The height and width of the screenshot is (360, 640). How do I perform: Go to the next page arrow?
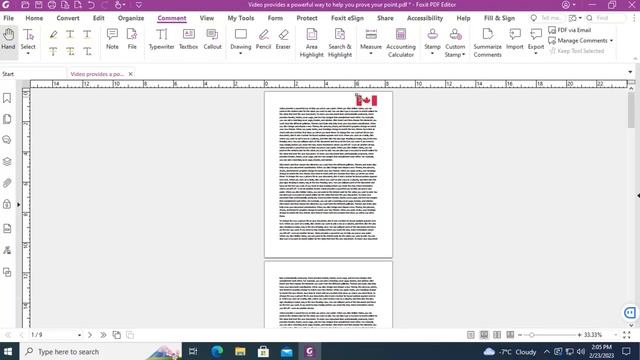(x=90, y=335)
